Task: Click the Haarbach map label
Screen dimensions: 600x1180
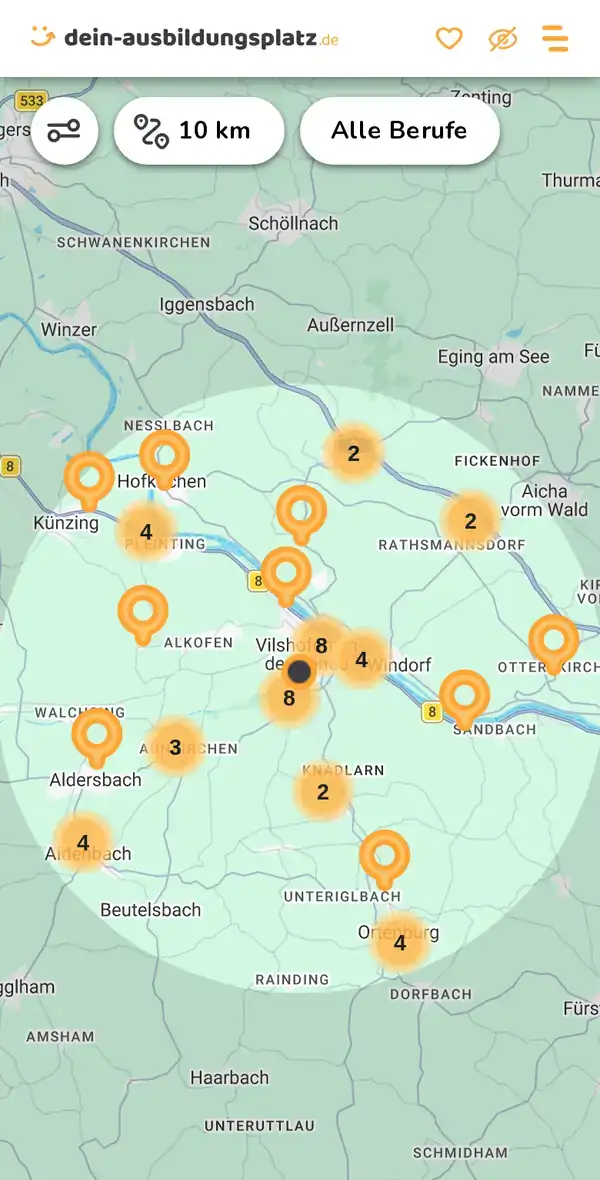Action: pyautogui.click(x=229, y=1078)
